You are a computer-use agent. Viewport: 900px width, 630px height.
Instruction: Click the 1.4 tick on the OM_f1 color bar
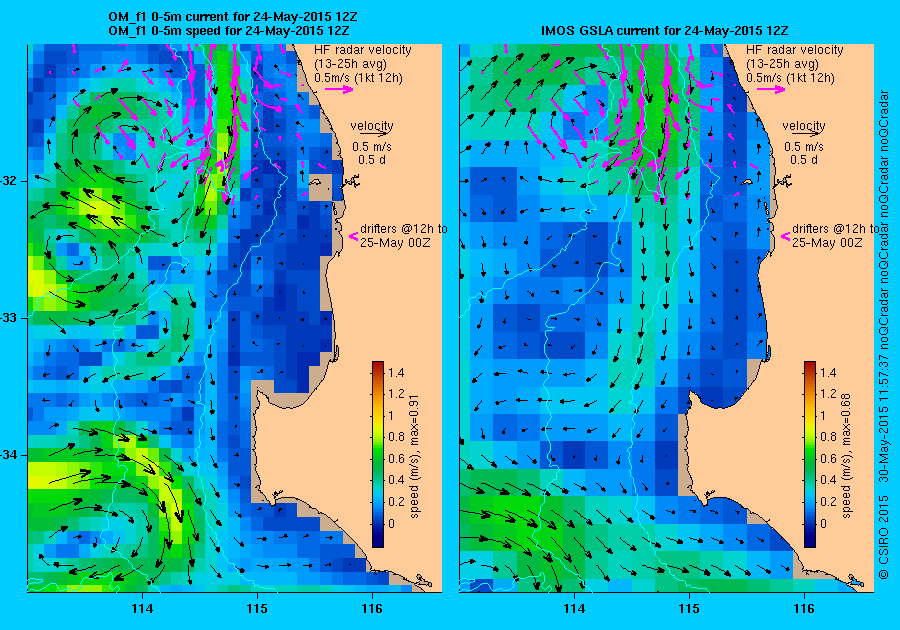396,372
